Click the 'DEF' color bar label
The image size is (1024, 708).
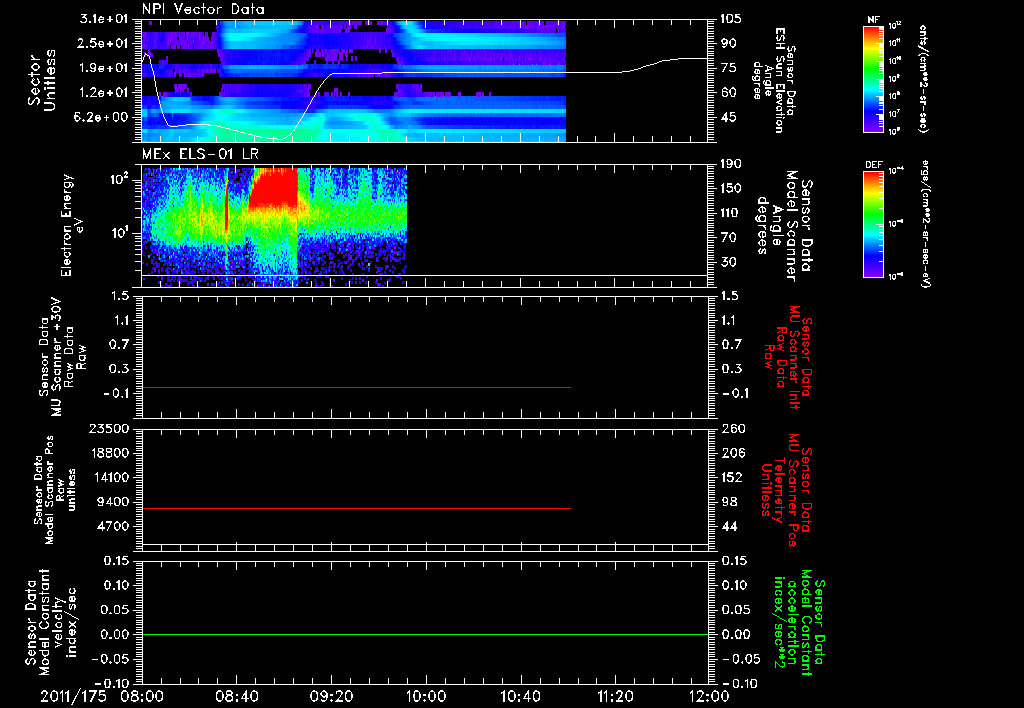coord(873,165)
